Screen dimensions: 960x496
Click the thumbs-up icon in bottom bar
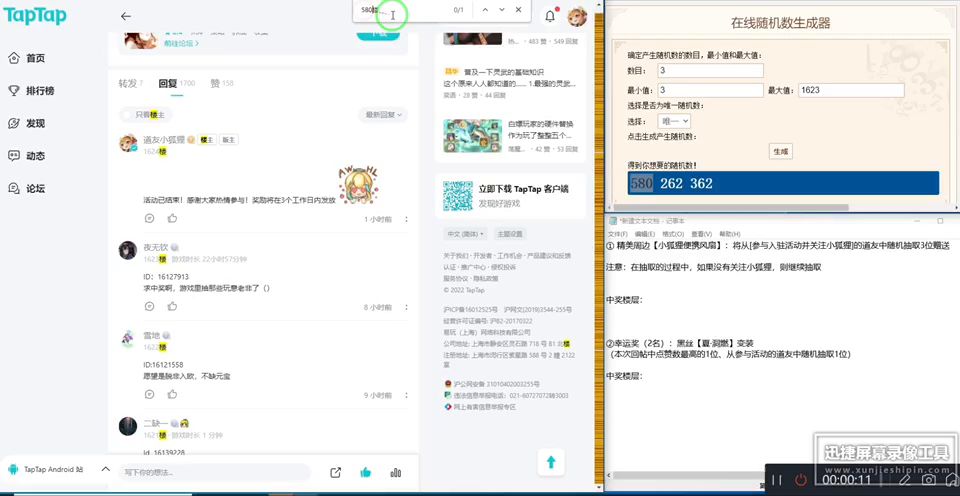click(x=366, y=472)
